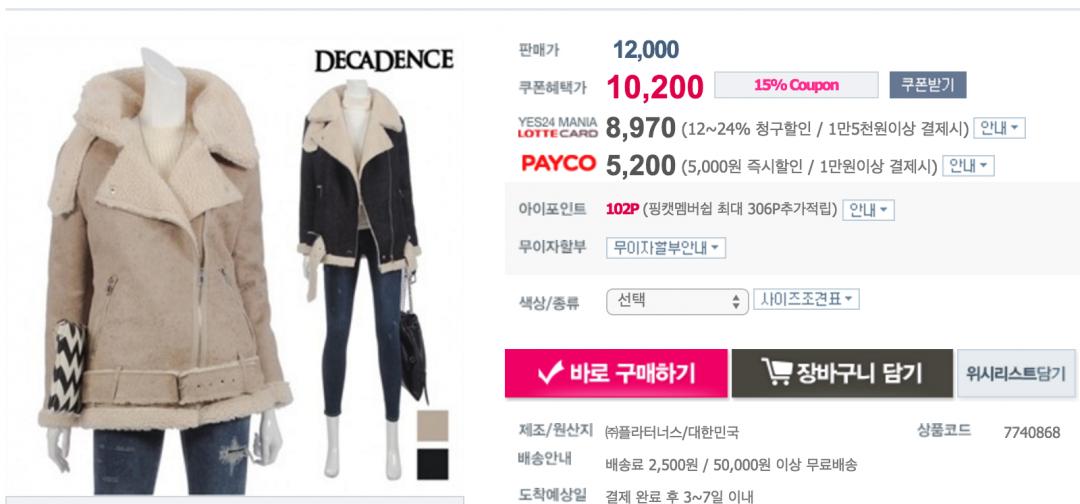This screenshot has height=504, width=1080.
Task: Click the shopping cart icon
Action: [776, 372]
